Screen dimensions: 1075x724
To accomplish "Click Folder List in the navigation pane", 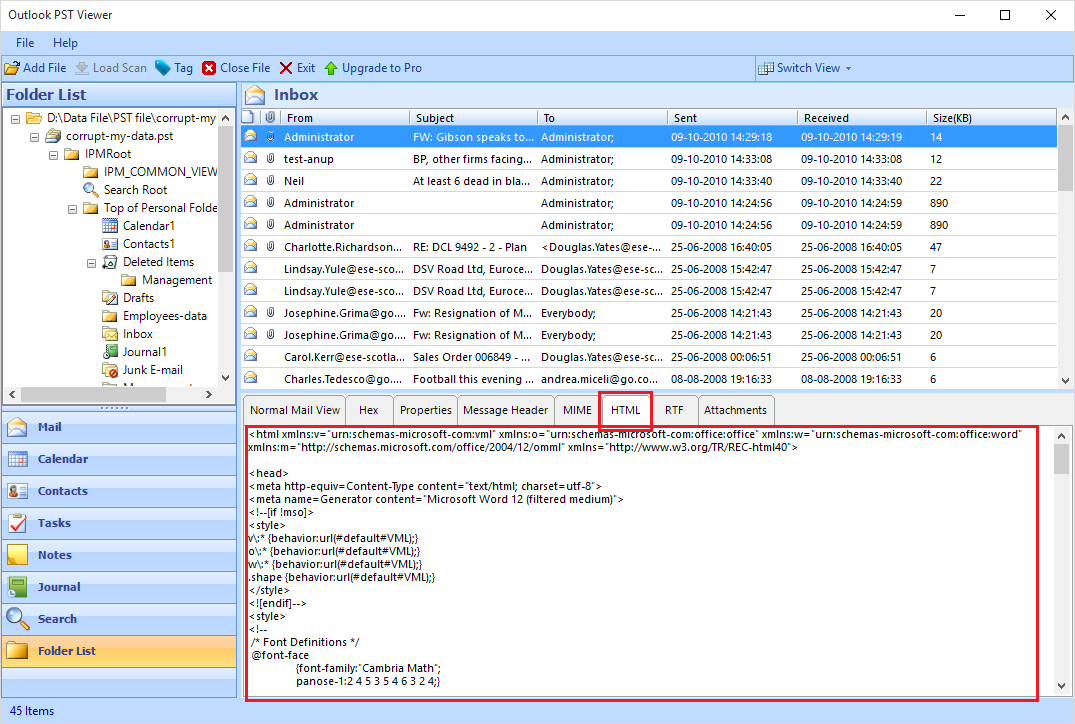I will [x=119, y=651].
